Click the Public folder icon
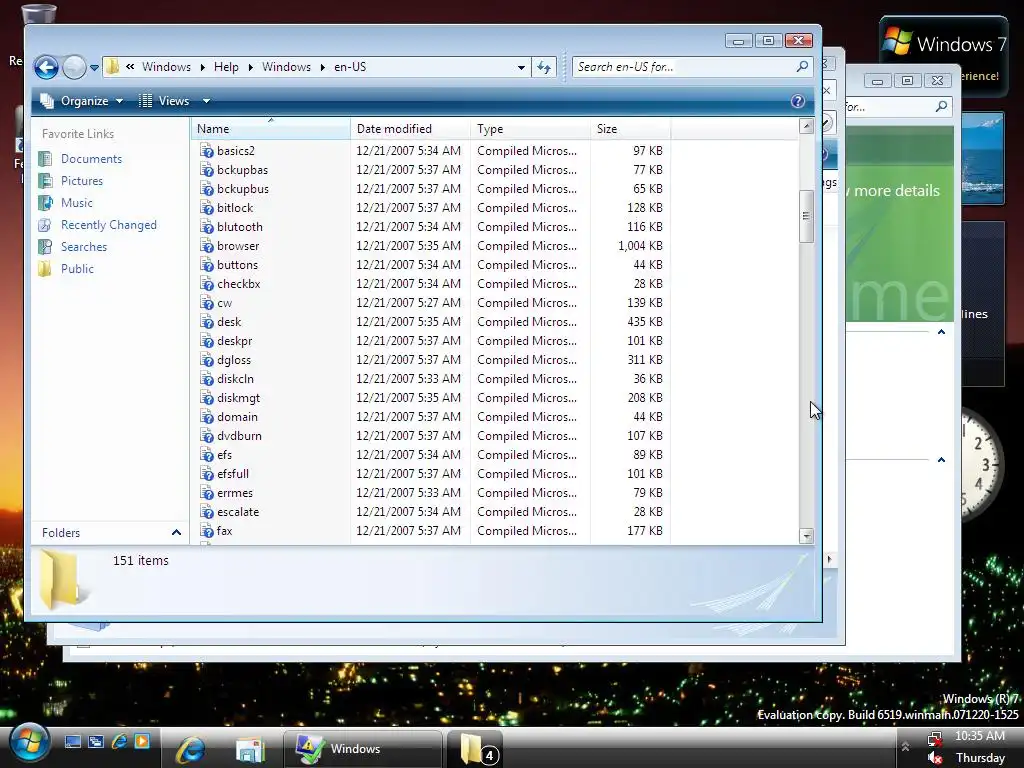Viewport: 1024px width, 768px height. [45, 269]
